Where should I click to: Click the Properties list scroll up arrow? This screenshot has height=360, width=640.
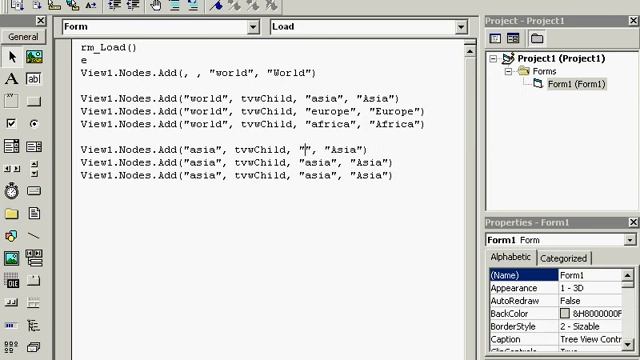pos(628,276)
